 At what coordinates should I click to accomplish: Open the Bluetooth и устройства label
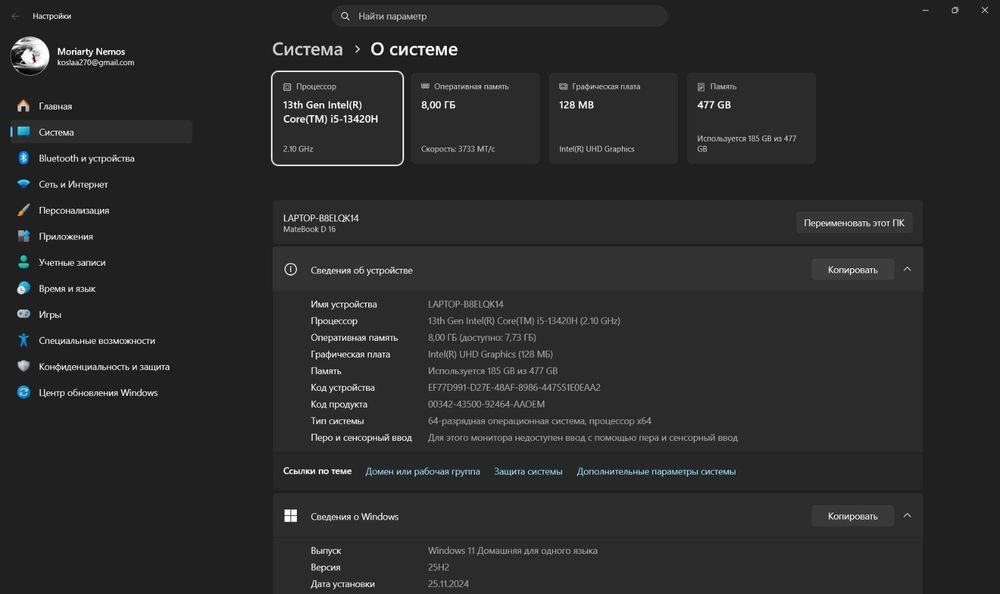(86, 158)
